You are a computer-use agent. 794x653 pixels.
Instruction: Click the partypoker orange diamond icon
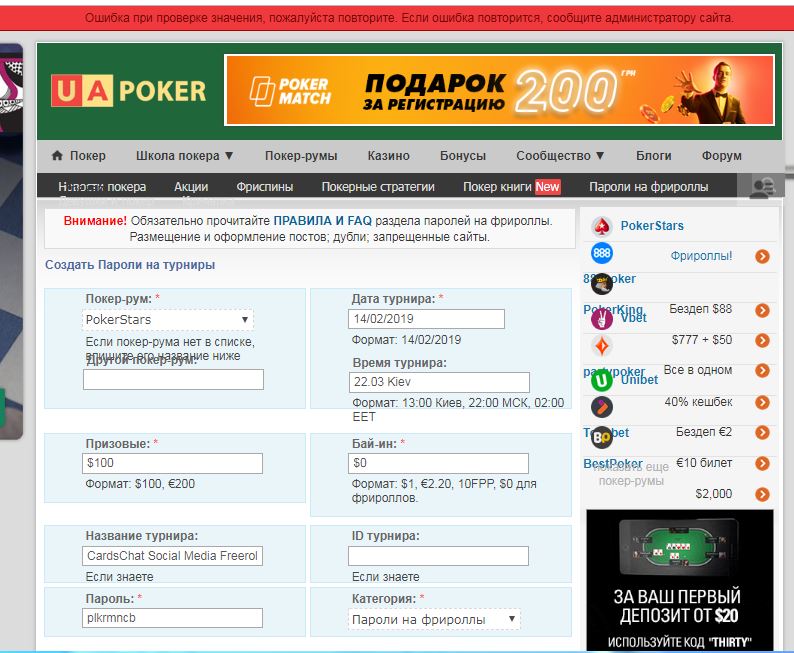point(602,346)
